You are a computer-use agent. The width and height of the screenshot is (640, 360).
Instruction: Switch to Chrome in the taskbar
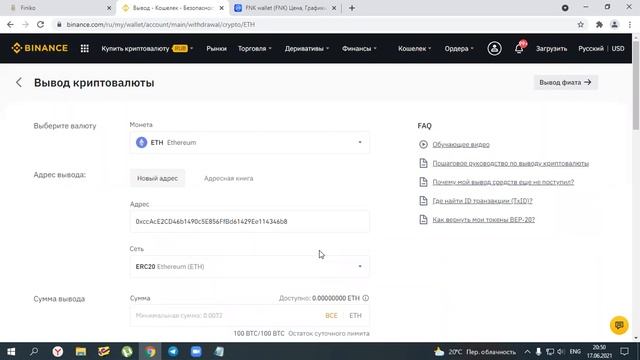point(150,351)
